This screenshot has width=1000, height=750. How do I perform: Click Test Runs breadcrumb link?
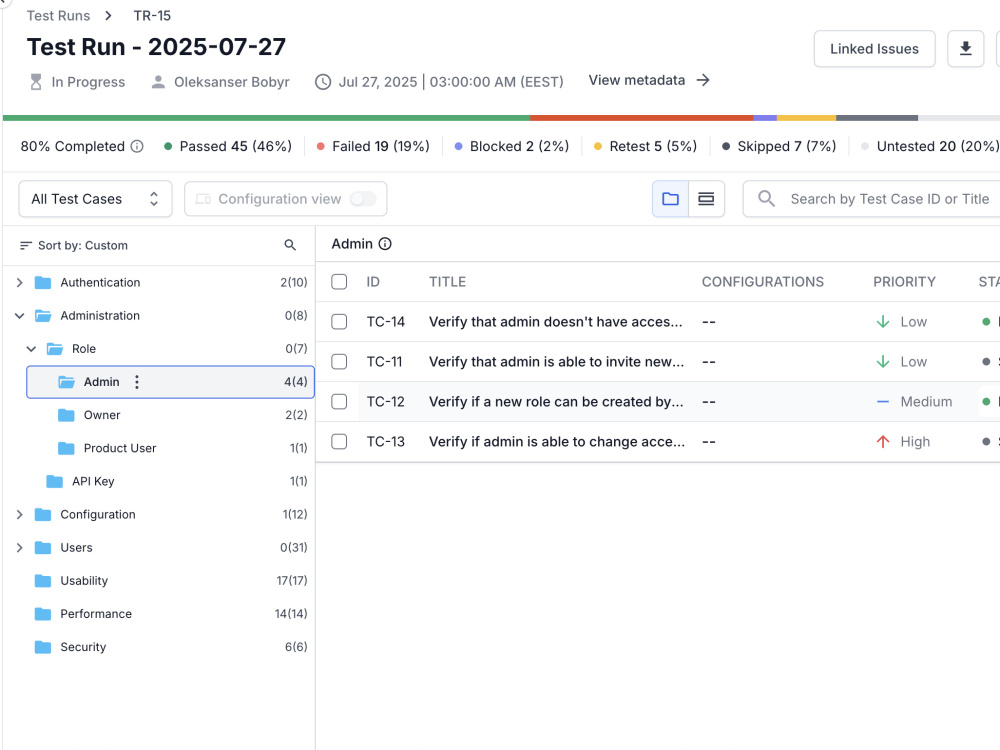click(58, 15)
